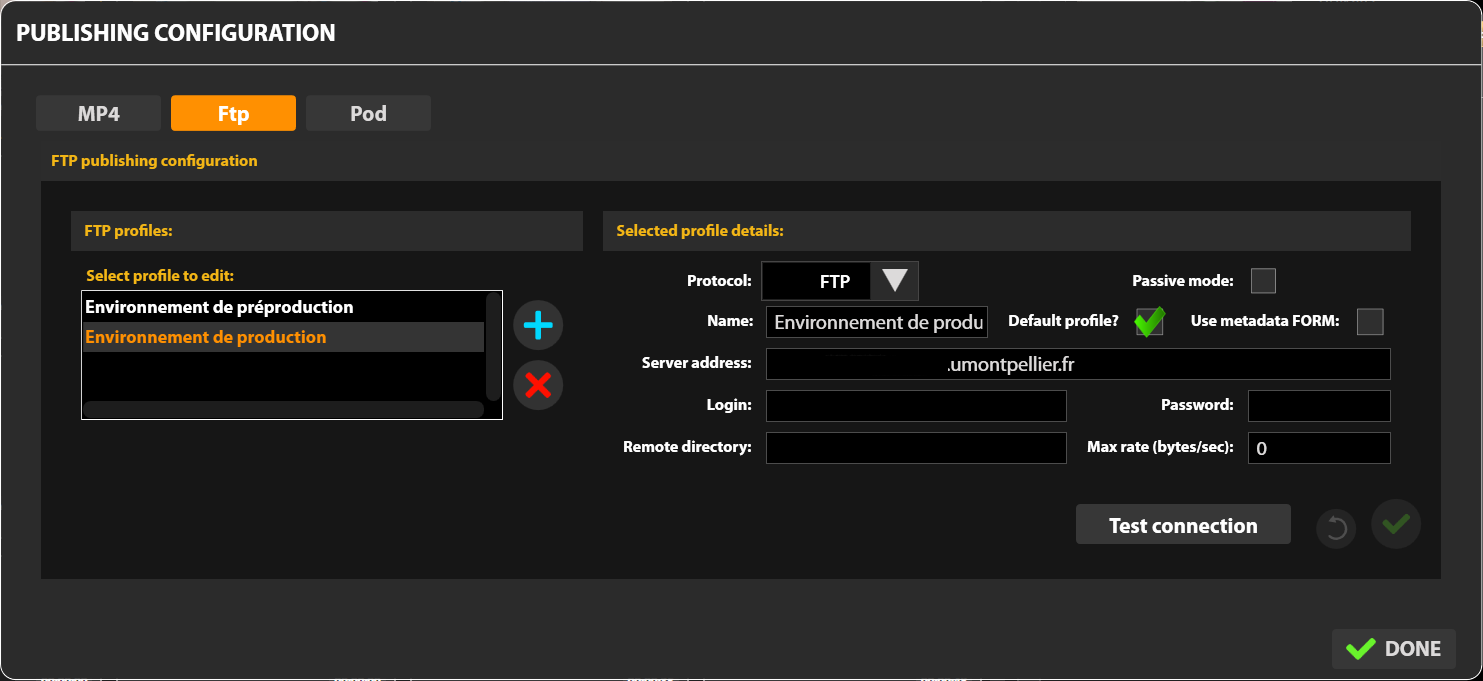1483x681 pixels.
Task: Click the DONE button
Action: (1393, 649)
